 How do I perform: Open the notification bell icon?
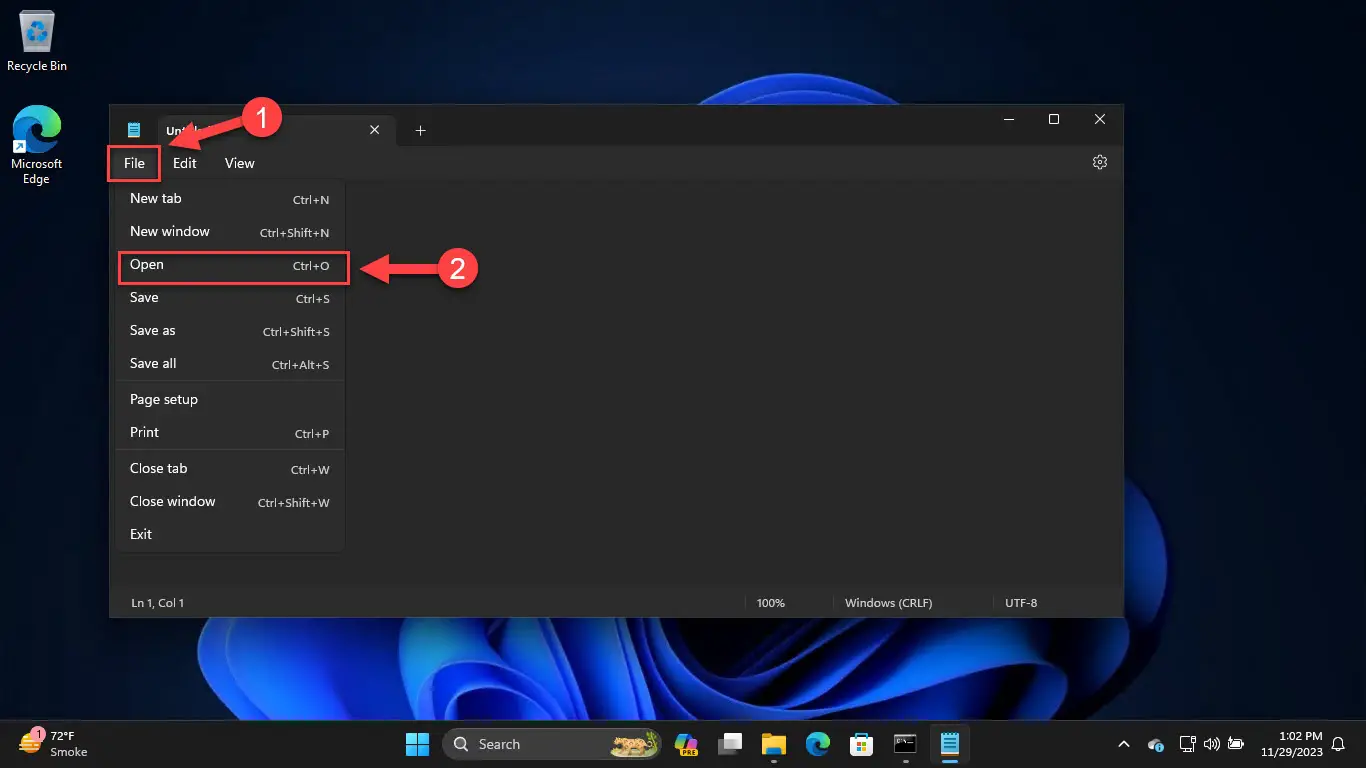tap(1336, 744)
